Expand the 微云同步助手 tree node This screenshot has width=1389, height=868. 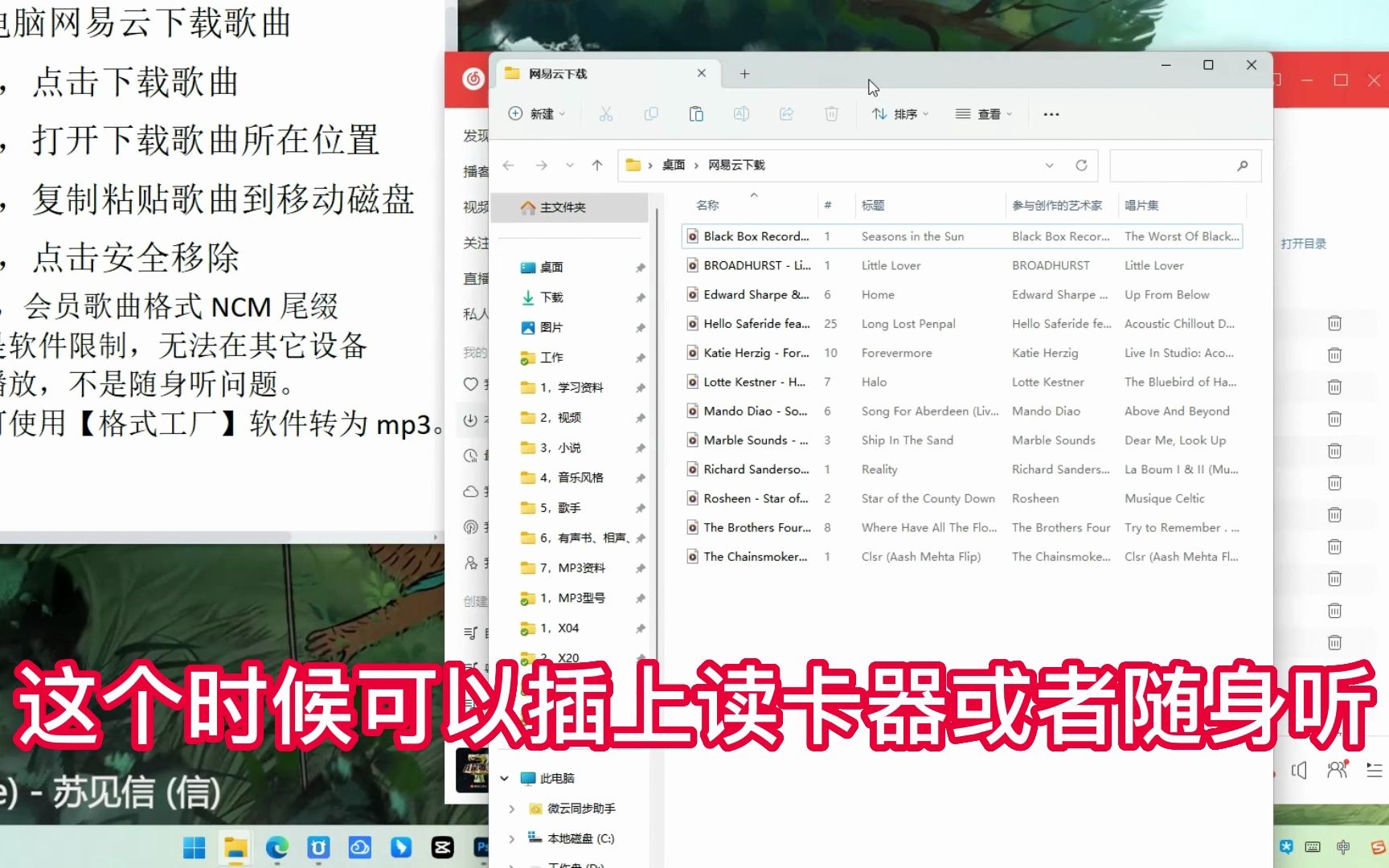(x=511, y=809)
